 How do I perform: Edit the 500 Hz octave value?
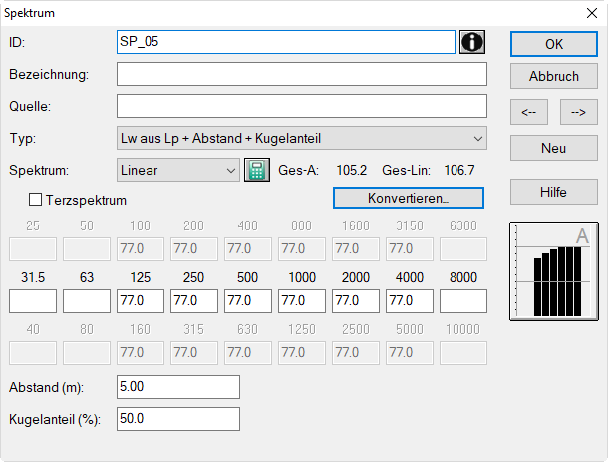[x=248, y=301]
